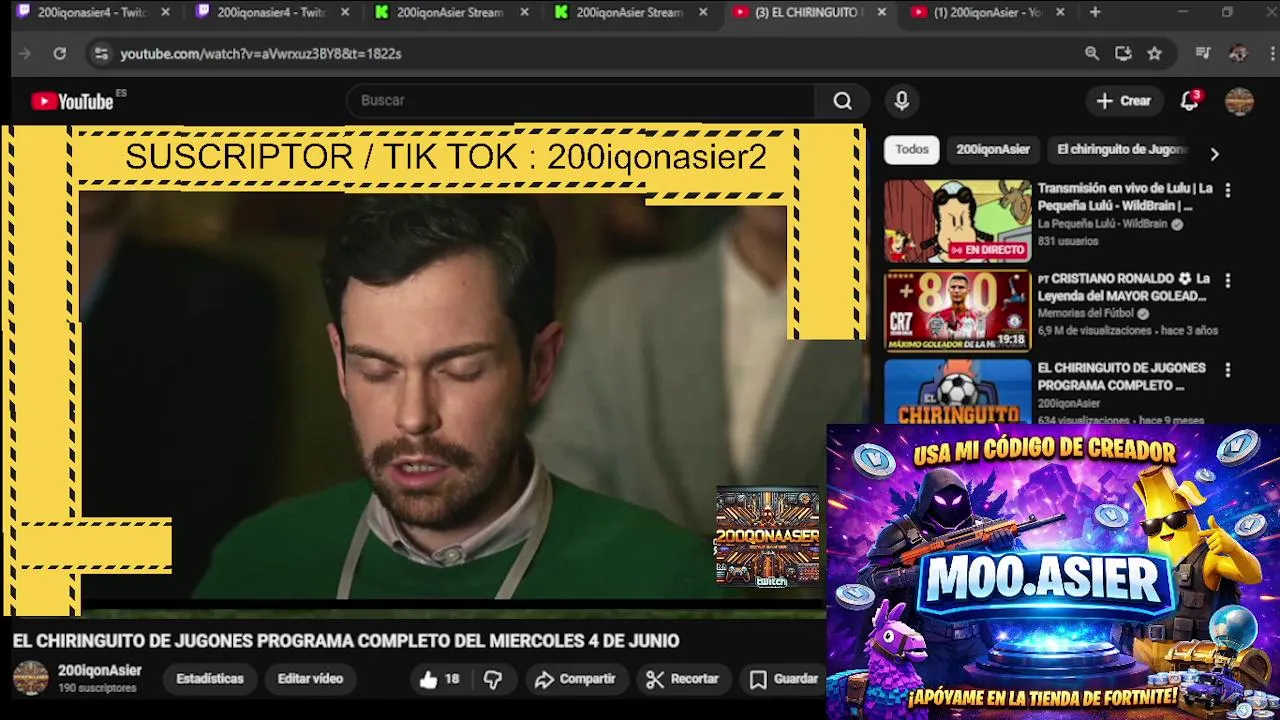
Task: Open the La Pequeña Lulú live thumbnail
Action: point(957,221)
